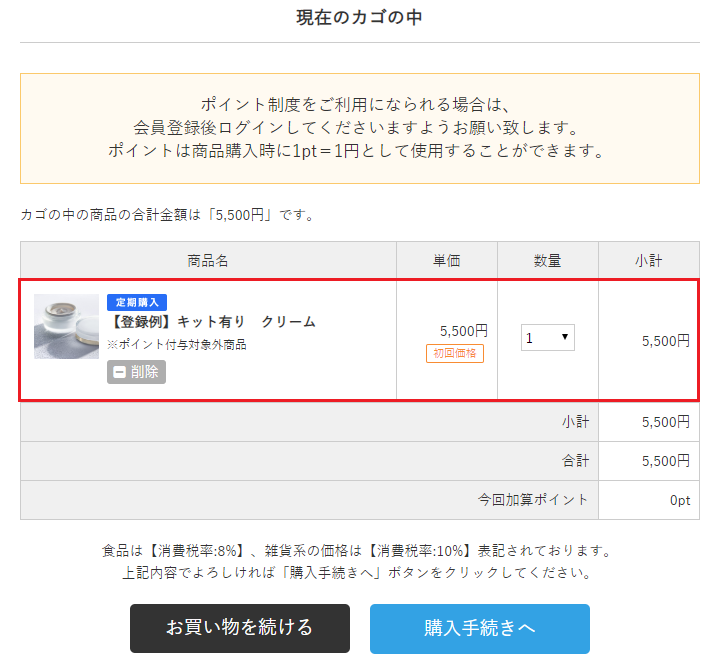Click the 小計 column header
The width and height of the screenshot is (716, 670).
[648, 260]
